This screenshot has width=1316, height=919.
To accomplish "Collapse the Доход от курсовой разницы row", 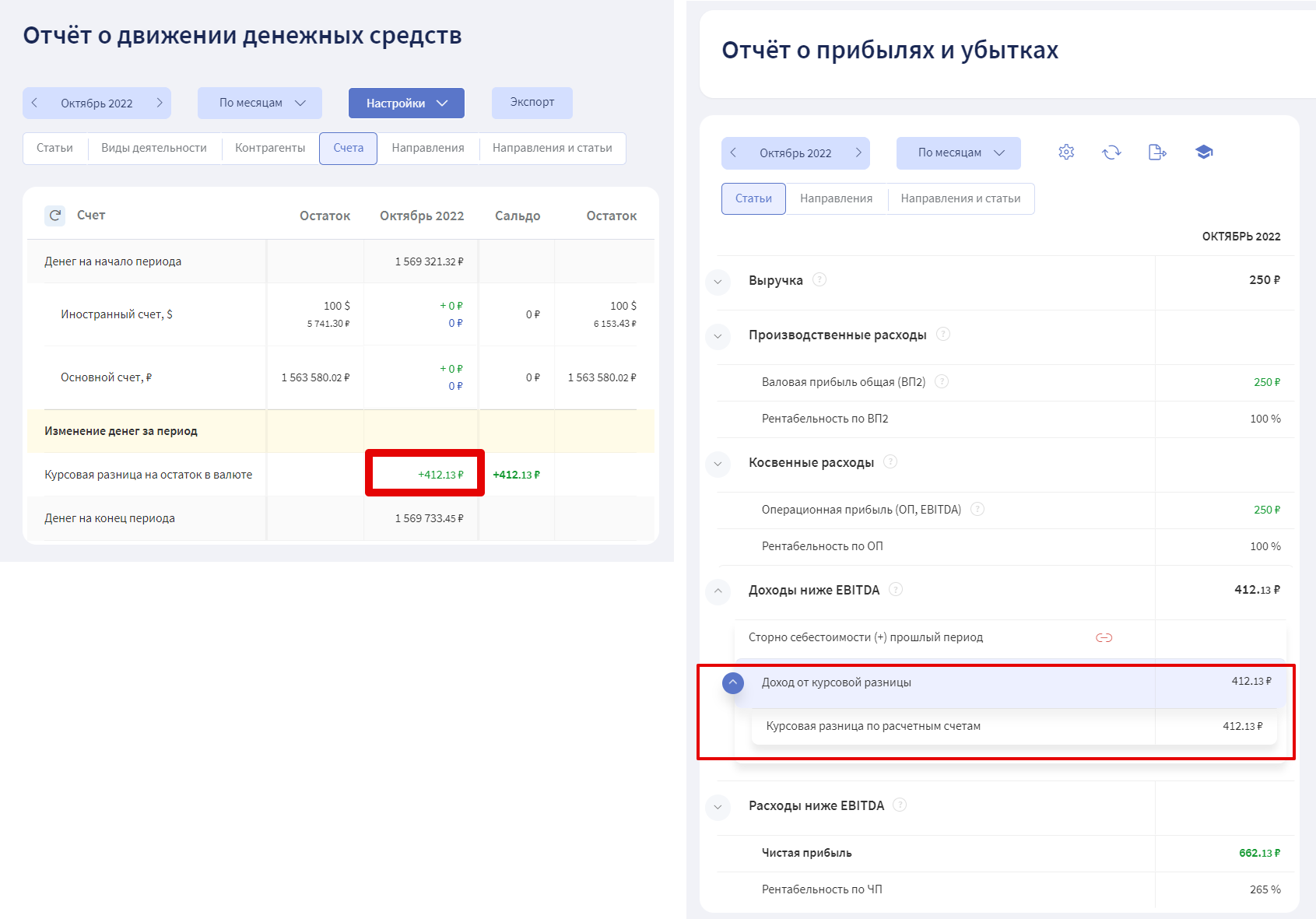I will pos(733,682).
